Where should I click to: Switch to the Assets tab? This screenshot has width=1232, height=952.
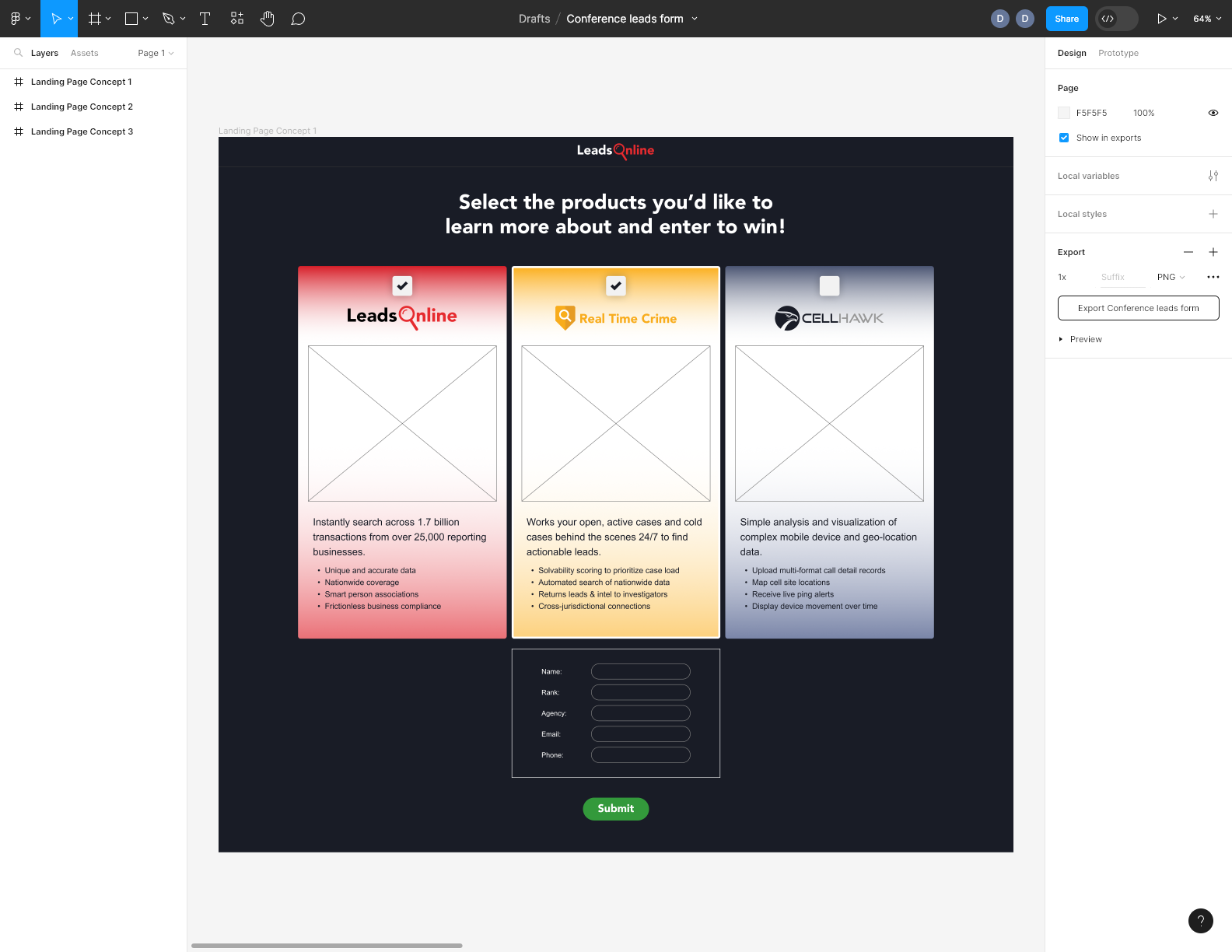click(85, 53)
